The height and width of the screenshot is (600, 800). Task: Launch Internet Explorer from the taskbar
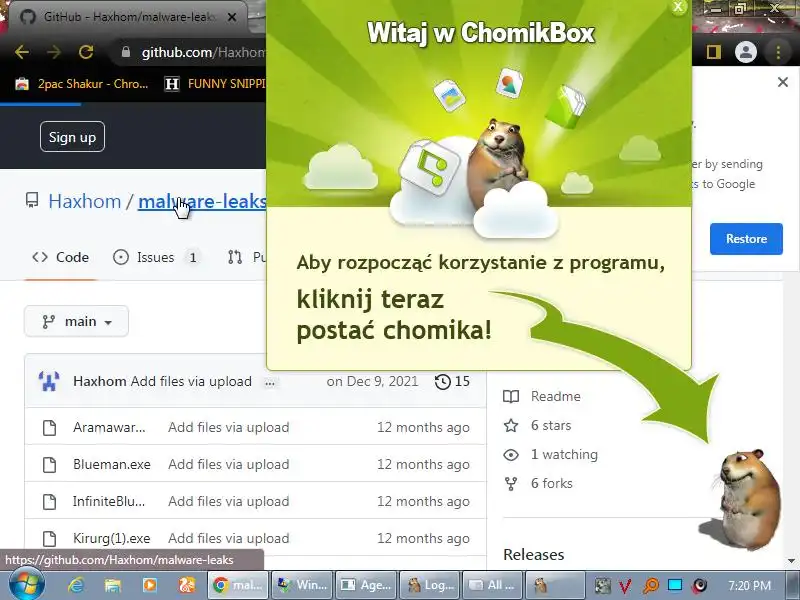pos(76,585)
